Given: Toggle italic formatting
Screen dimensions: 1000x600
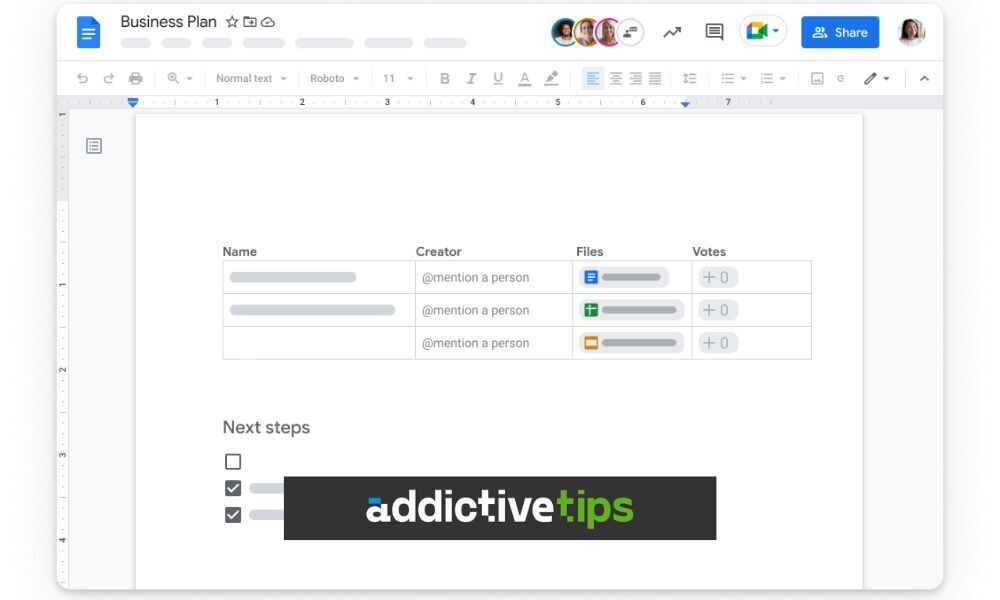Looking at the screenshot, I should click(x=471, y=78).
